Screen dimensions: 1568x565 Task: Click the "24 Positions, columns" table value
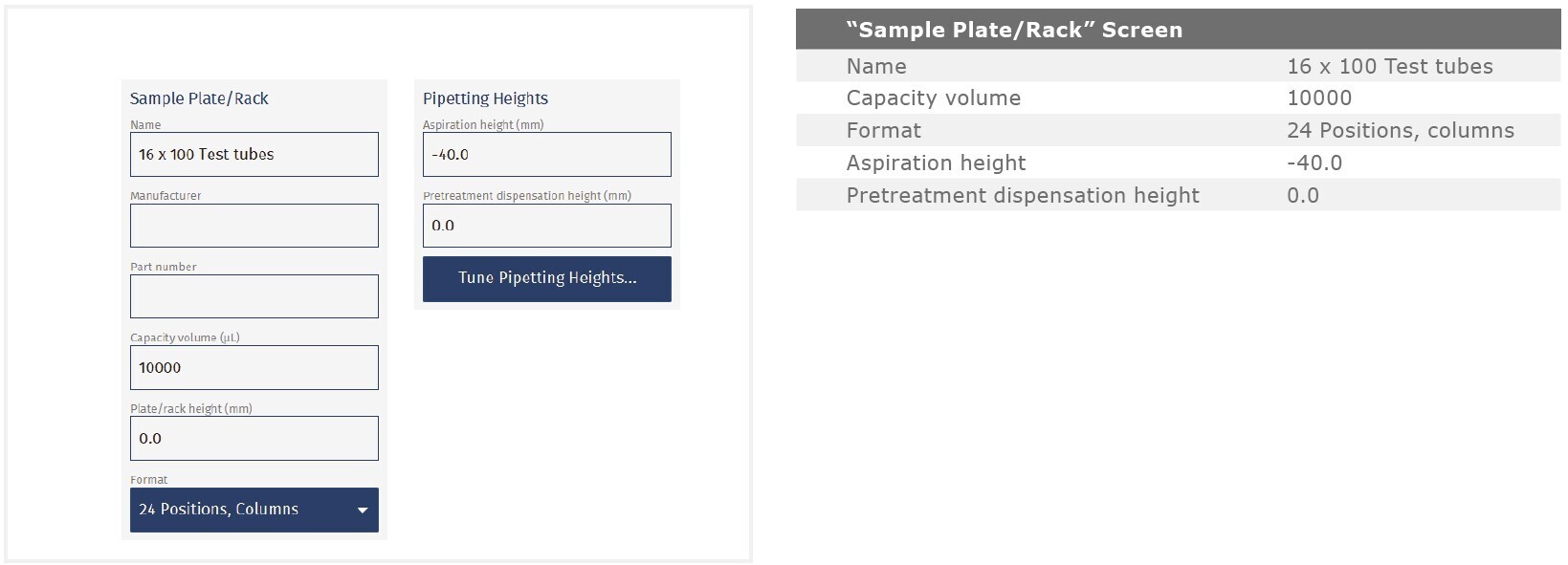point(1400,130)
